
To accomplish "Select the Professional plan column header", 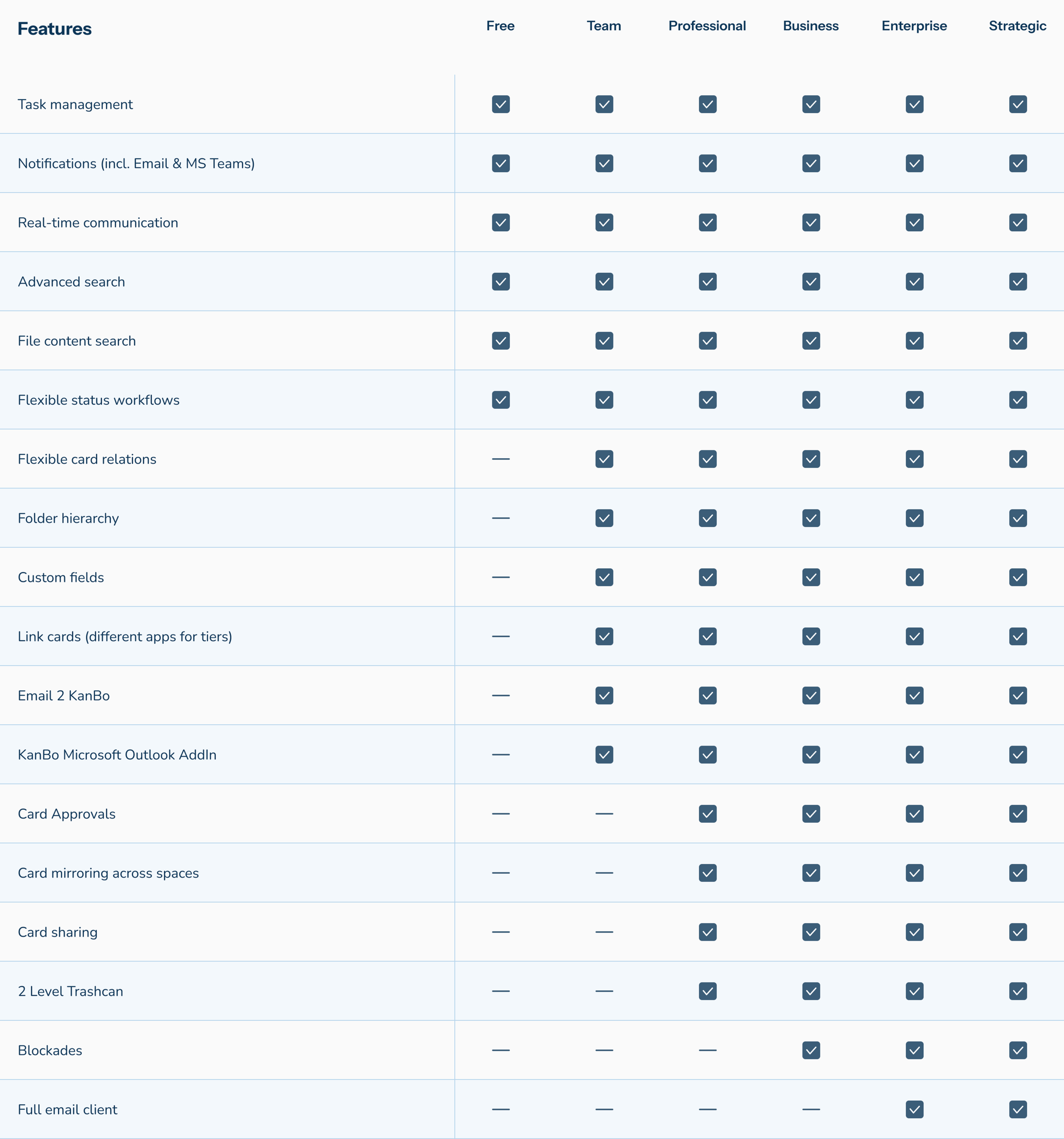I will point(707,26).
